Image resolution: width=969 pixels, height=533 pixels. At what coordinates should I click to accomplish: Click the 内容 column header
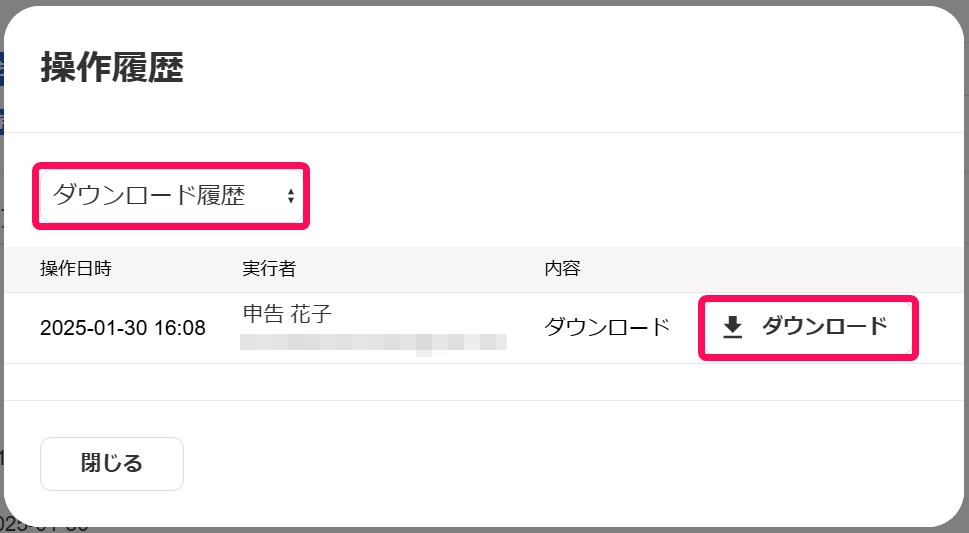[x=562, y=269]
